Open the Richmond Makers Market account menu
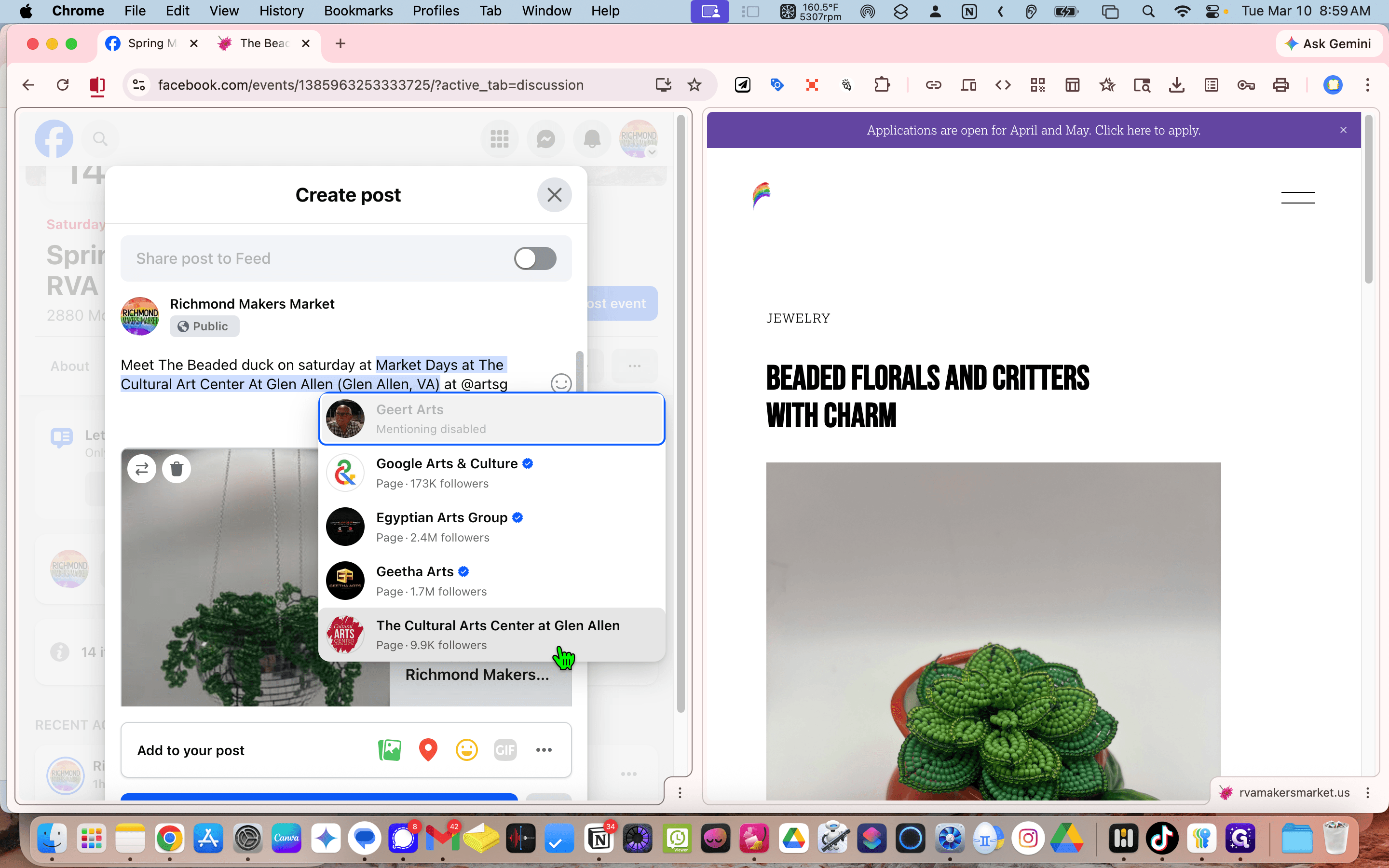This screenshot has width=1389, height=868. coord(638,138)
